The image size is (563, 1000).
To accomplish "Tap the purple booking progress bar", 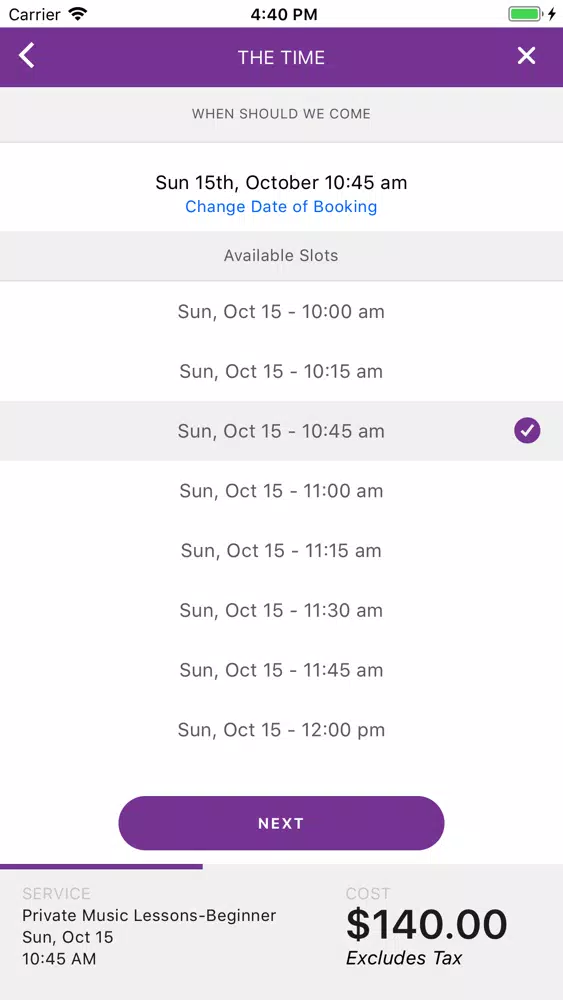I will tap(101, 867).
